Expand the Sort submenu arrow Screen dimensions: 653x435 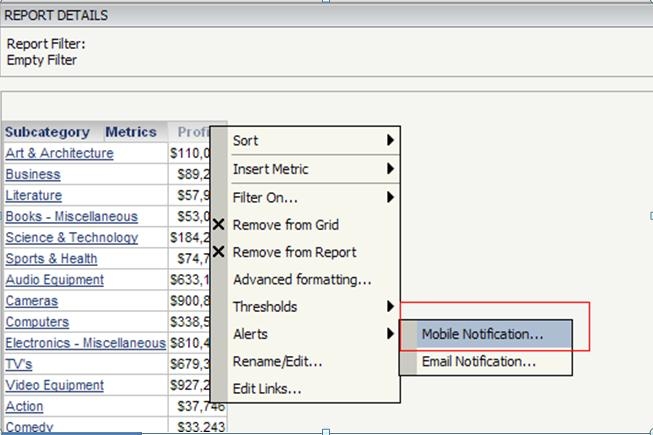click(x=390, y=141)
